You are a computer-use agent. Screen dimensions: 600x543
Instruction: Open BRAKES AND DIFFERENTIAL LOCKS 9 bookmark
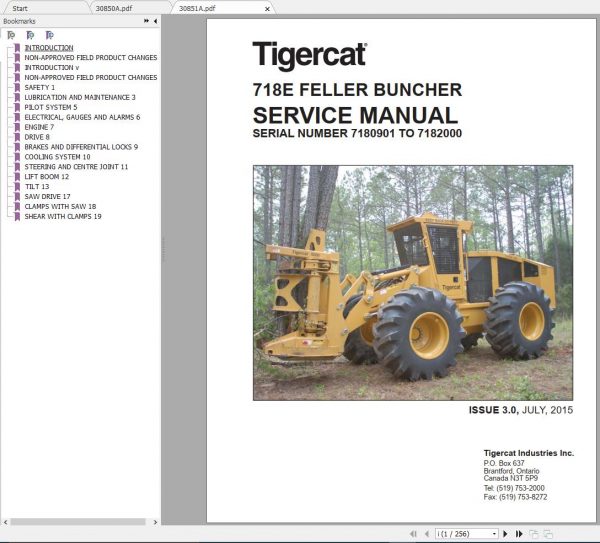(81, 147)
